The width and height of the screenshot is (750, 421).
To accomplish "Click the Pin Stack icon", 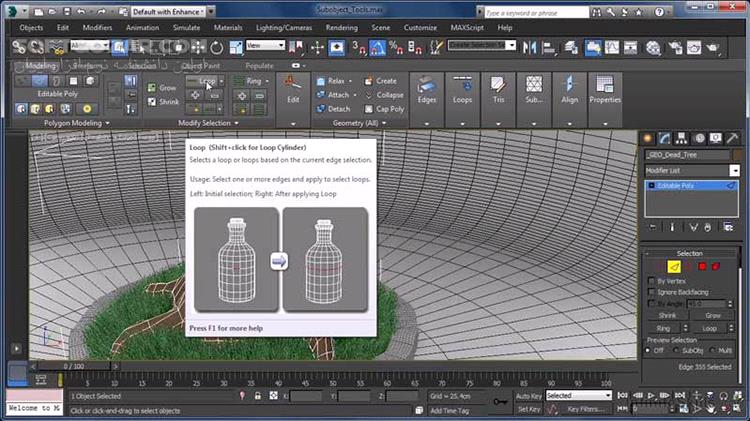I will click(653, 227).
